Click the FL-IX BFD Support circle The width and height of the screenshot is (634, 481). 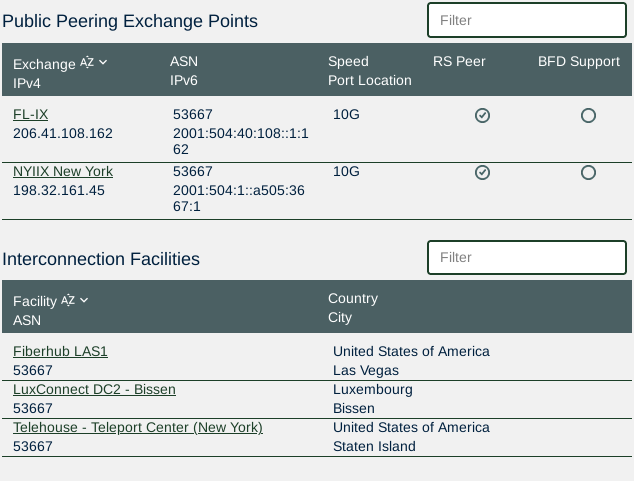[588, 116]
